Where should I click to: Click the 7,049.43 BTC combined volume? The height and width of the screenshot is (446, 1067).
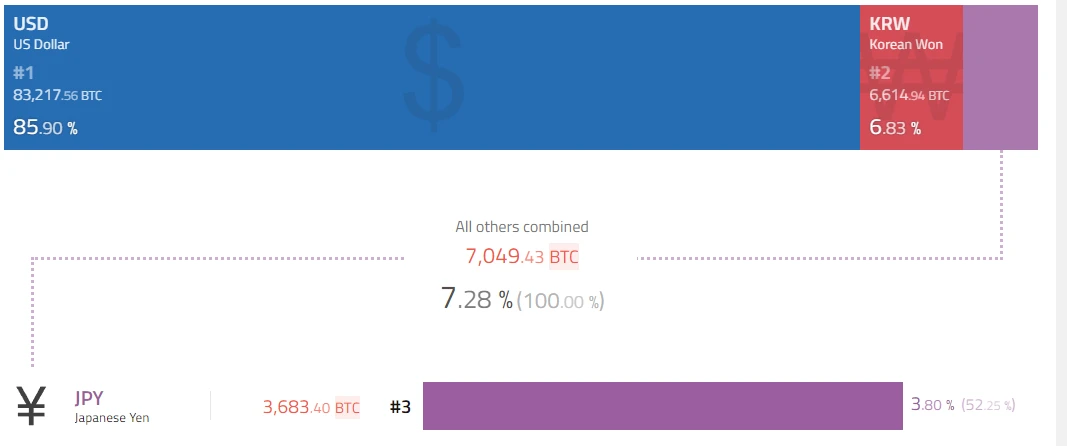[x=521, y=256]
